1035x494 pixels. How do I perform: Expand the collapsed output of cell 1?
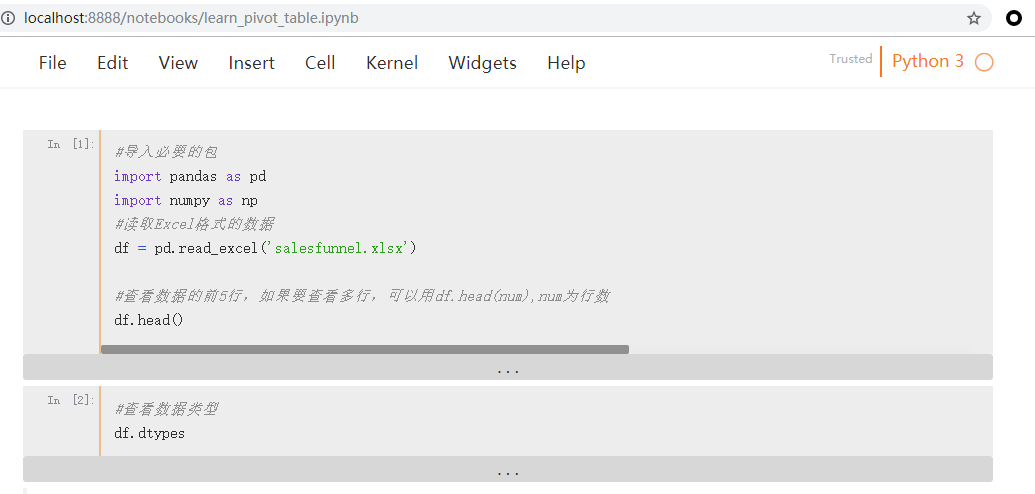coord(508,367)
